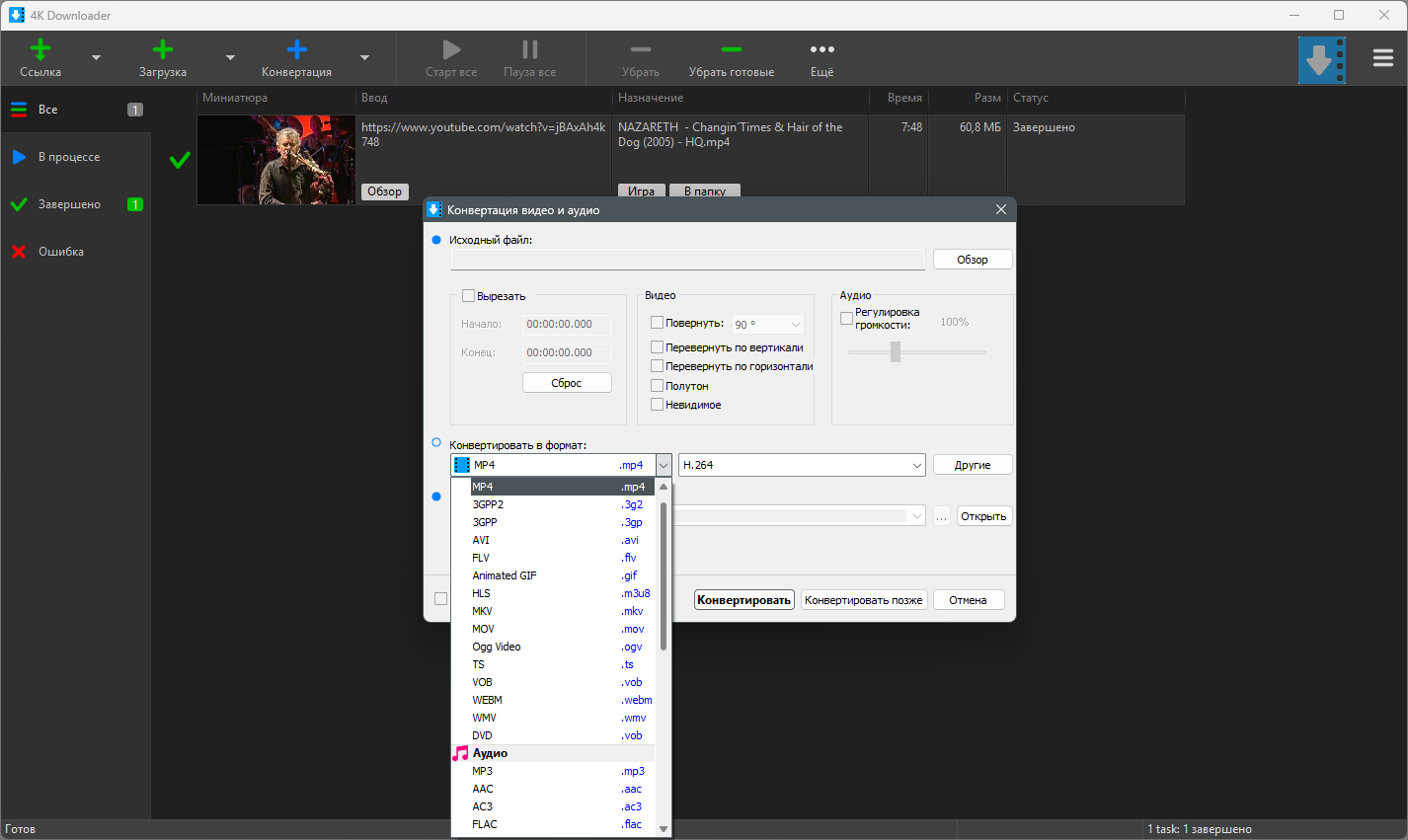Choose DVD format from list
This screenshot has width=1408, height=840.
coord(553,735)
